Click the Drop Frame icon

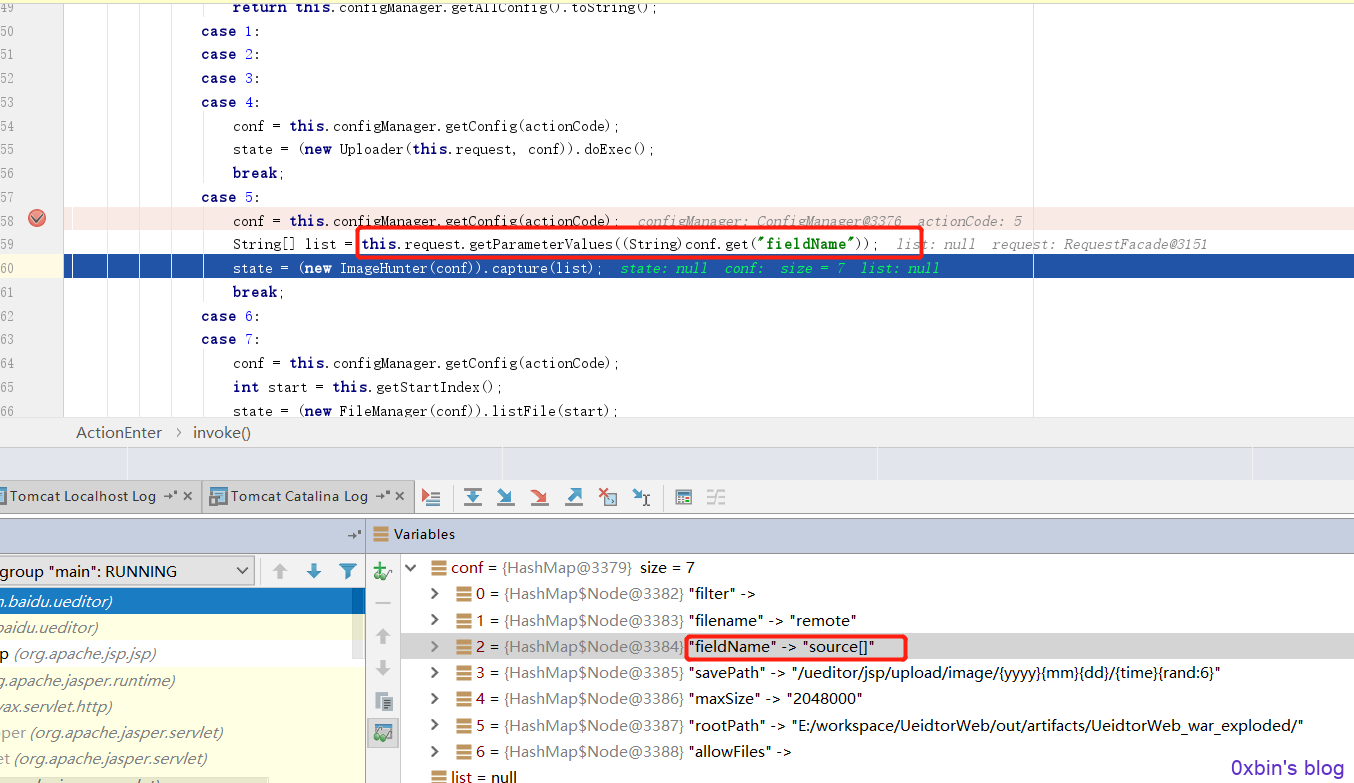[607, 496]
